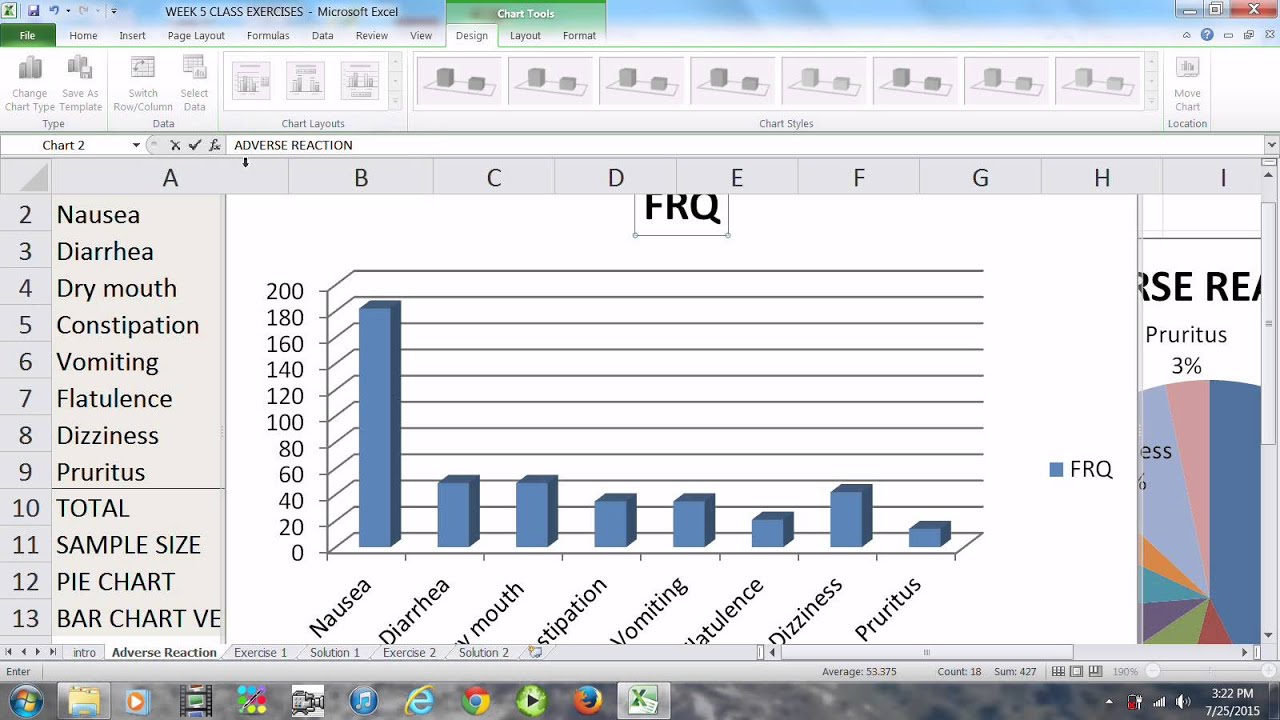Go to first sheet navigation arrow
The image size is (1280, 720).
coord(9,652)
